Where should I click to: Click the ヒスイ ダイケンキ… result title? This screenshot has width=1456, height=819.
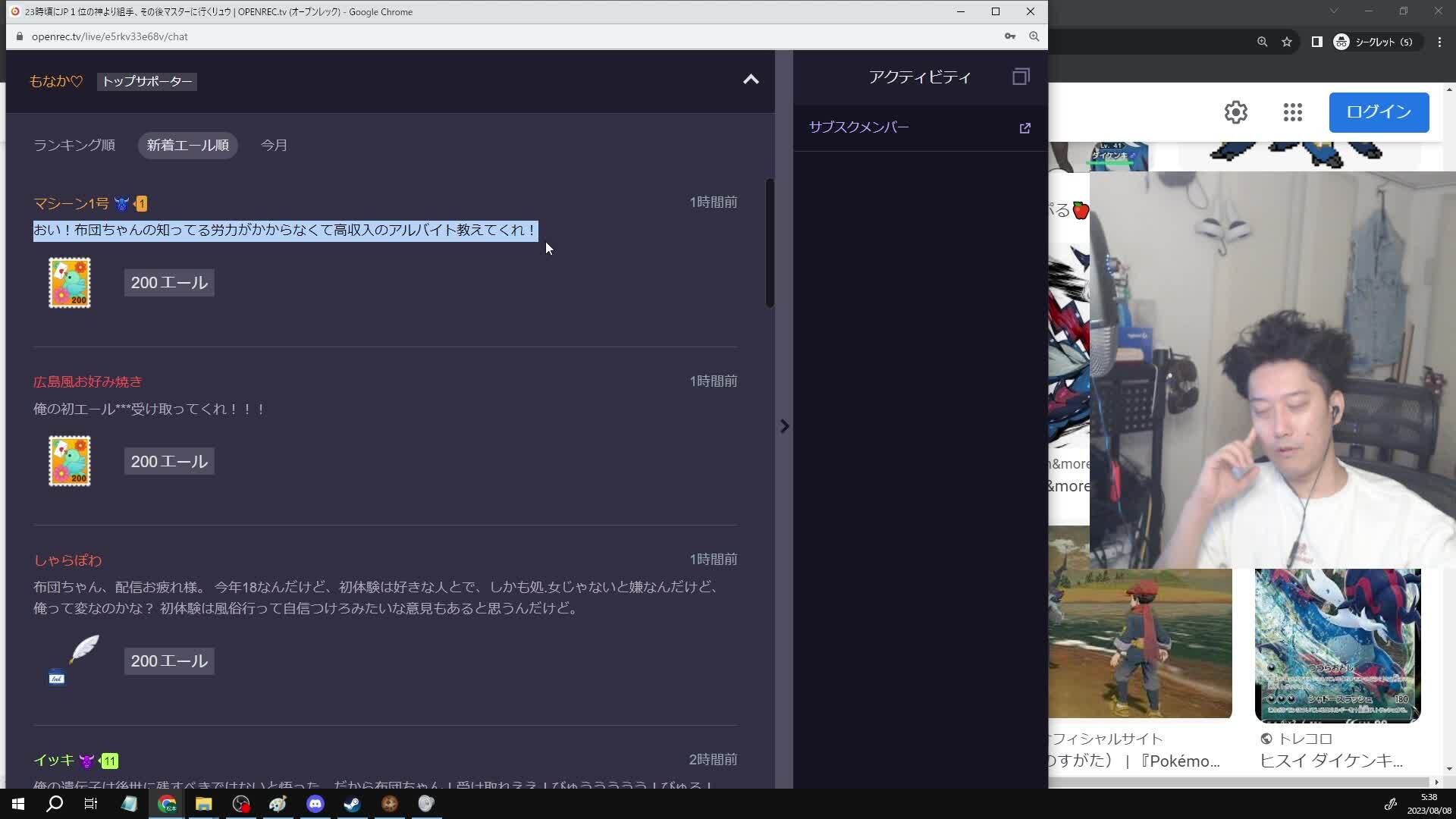point(1332,761)
